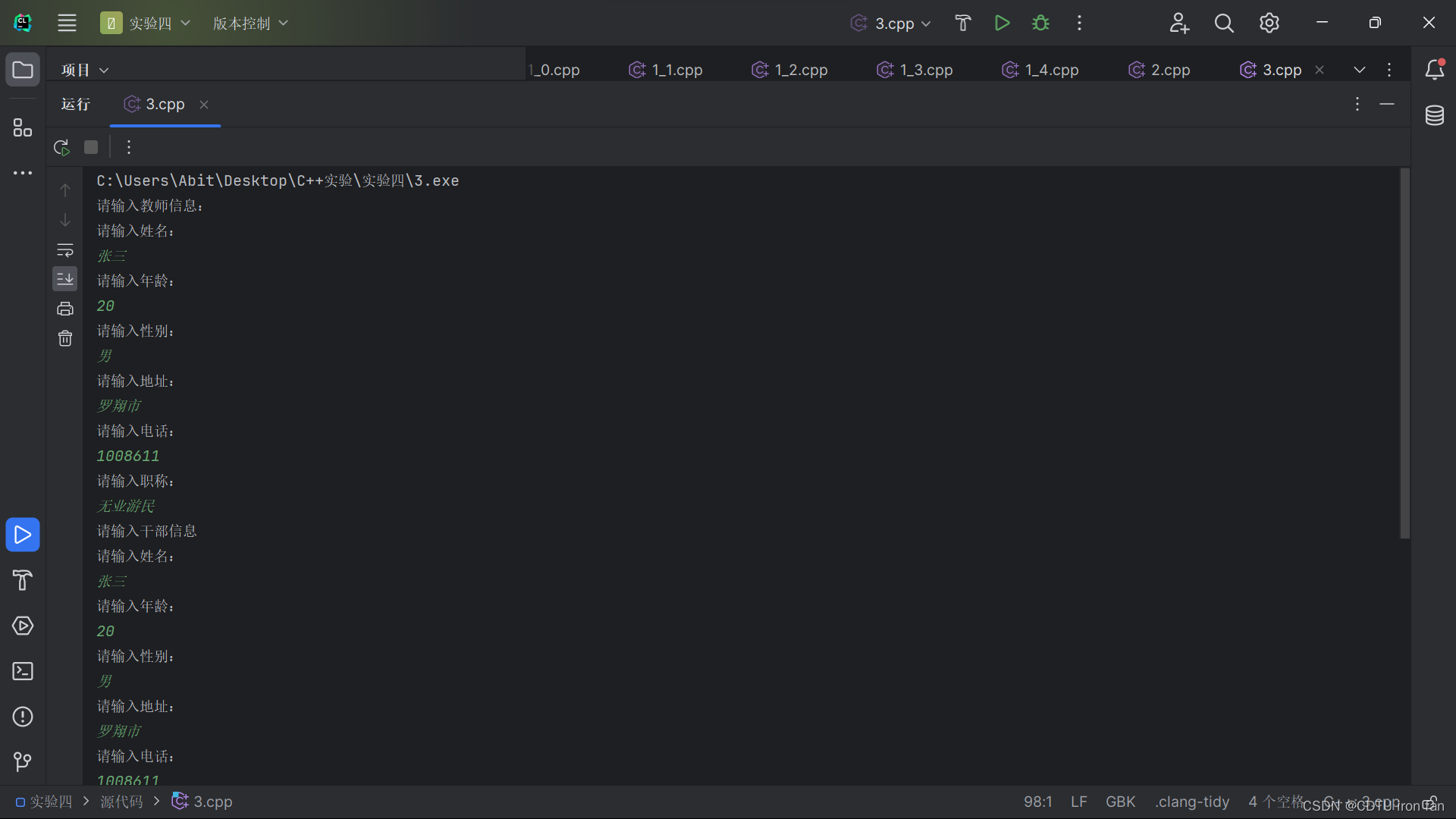Toggle the Project folder tool window
The width and height of the screenshot is (1456, 819).
point(23,70)
